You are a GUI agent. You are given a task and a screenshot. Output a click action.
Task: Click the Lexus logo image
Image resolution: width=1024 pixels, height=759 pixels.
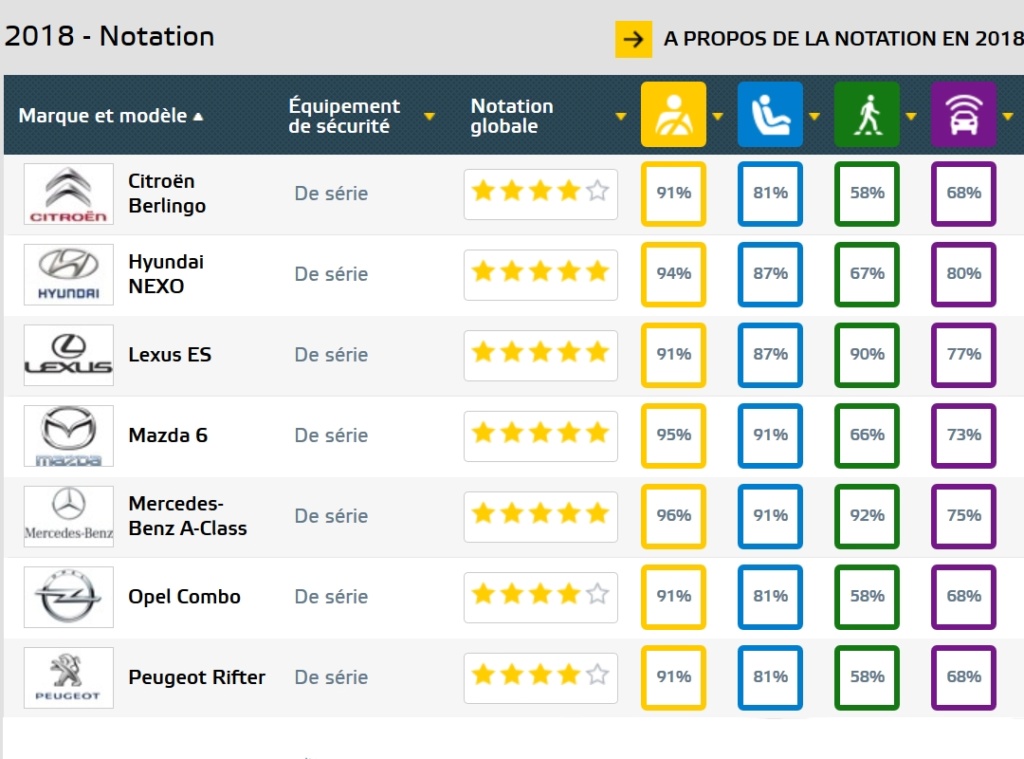click(69, 355)
